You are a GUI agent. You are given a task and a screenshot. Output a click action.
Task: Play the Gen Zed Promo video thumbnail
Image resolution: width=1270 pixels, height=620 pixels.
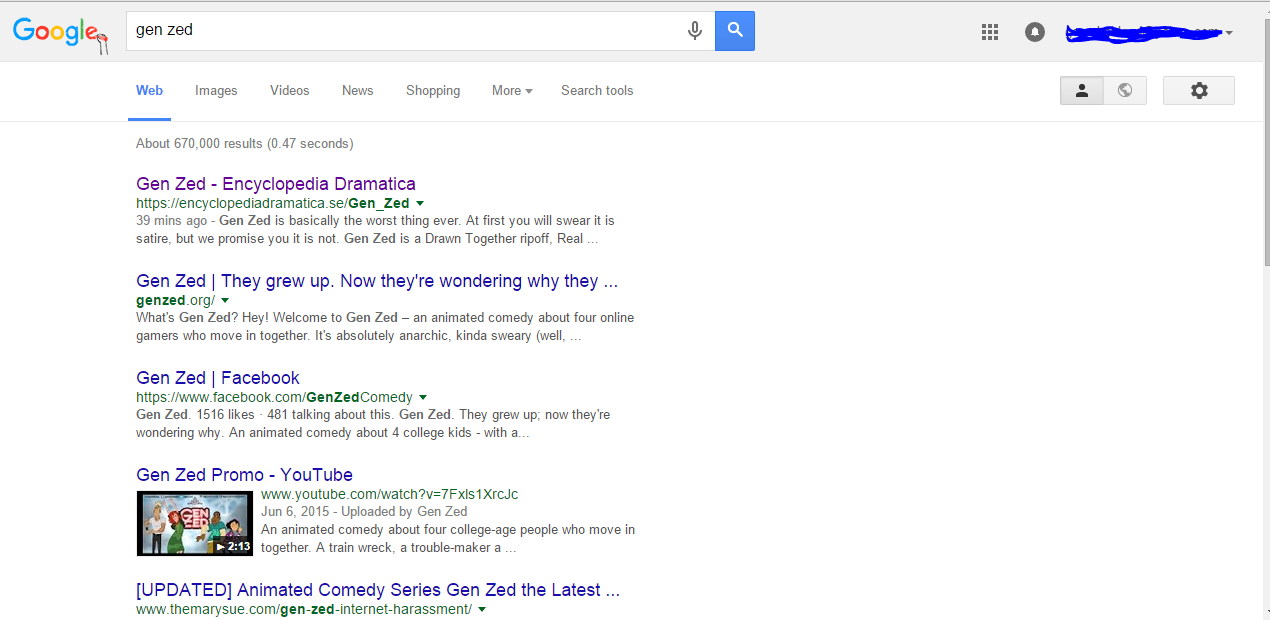click(x=195, y=523)
